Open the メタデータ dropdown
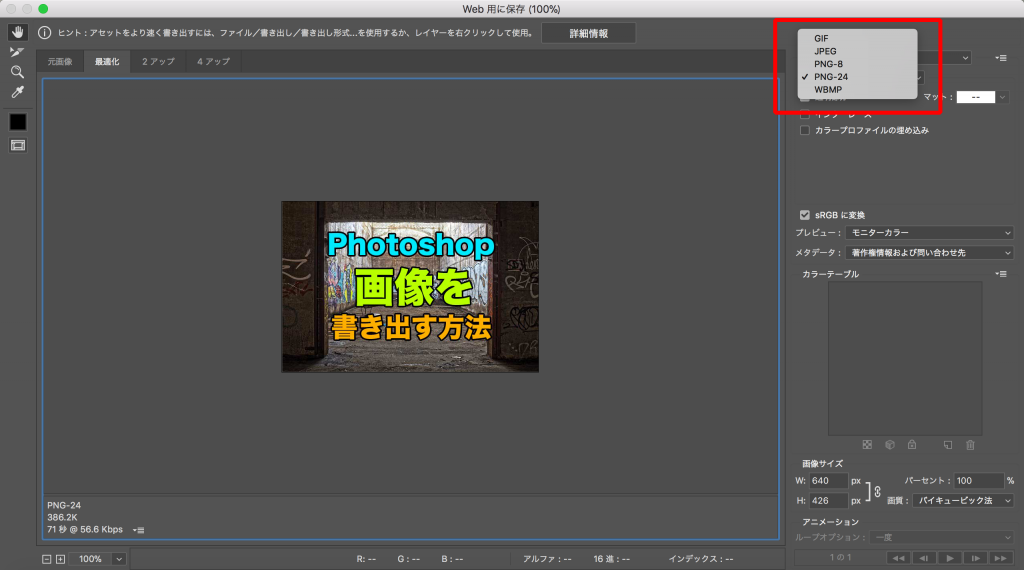Image resolution: width=1024 pixels, height=570 pixels. tap(929, 253)
